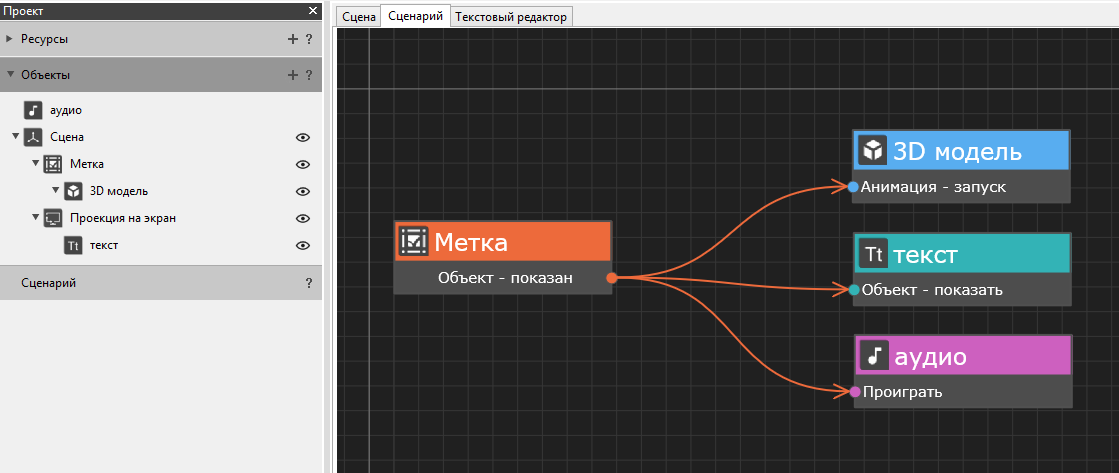The width and height of the screenshot is (1119, 473).
Task: Collapse the Проекция на экран node
Action: click(35, 218)
